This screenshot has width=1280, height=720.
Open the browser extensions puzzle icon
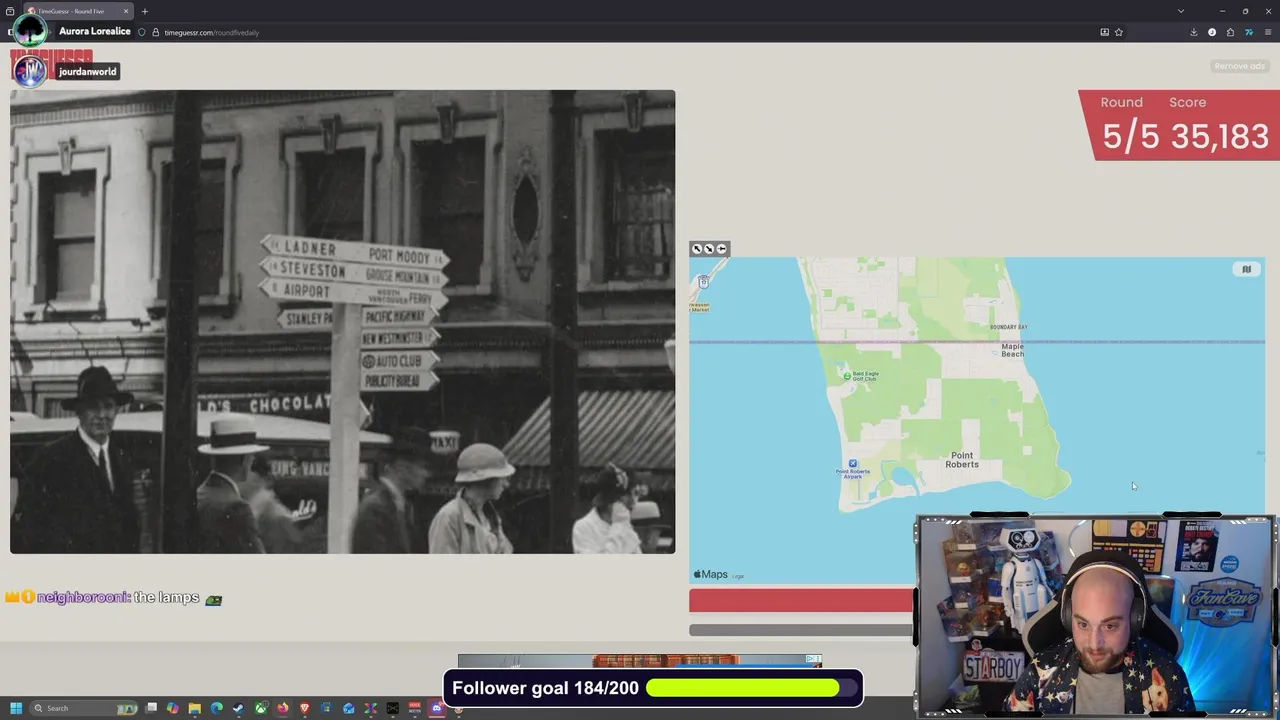tap(1230, 32)
